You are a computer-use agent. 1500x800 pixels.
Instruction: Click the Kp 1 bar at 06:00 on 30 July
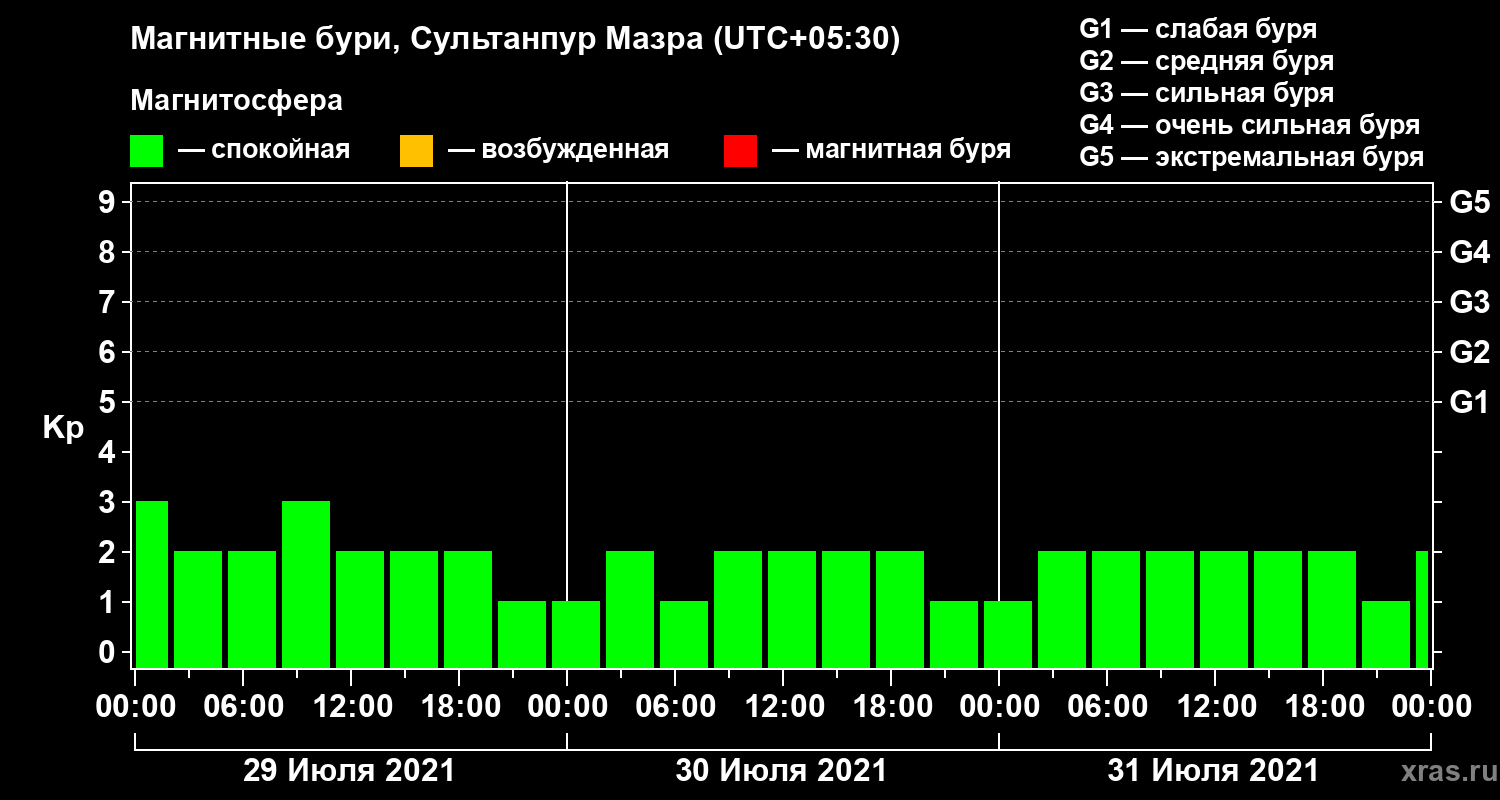[x=684, y=634]
